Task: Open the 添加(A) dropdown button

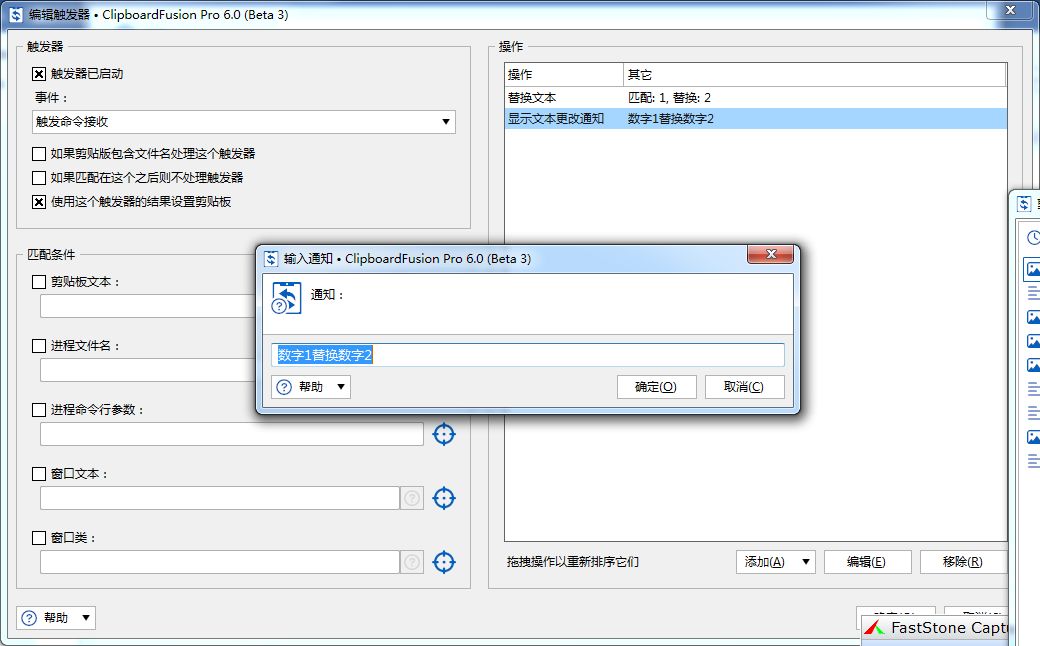Action: click(x=776, y=562)
